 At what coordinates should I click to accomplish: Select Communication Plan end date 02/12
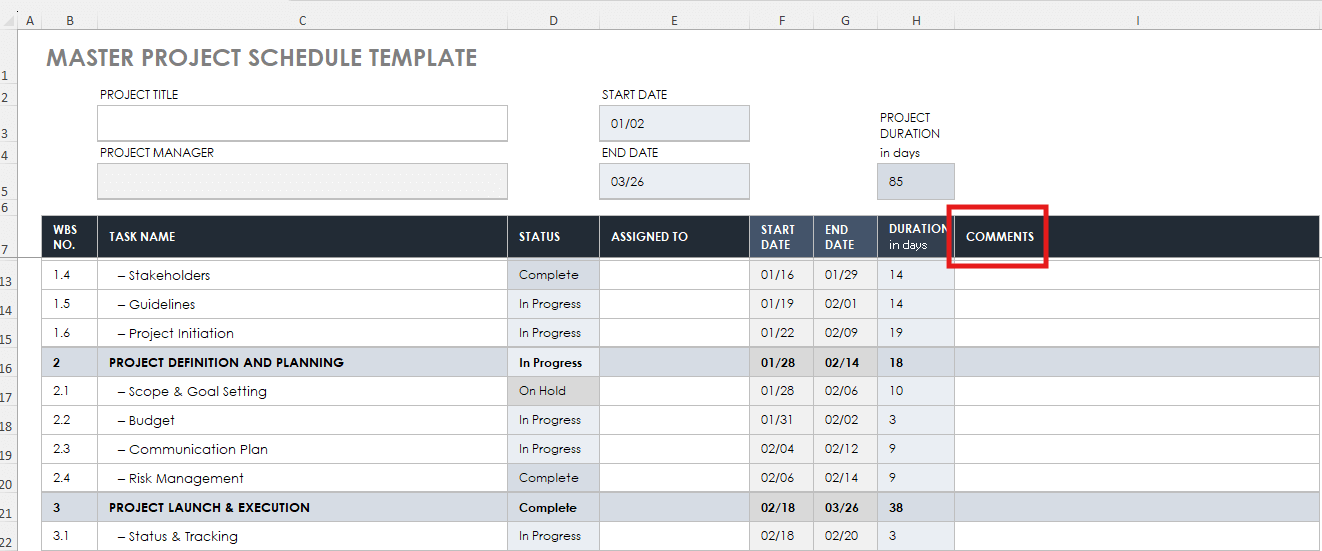845,449
